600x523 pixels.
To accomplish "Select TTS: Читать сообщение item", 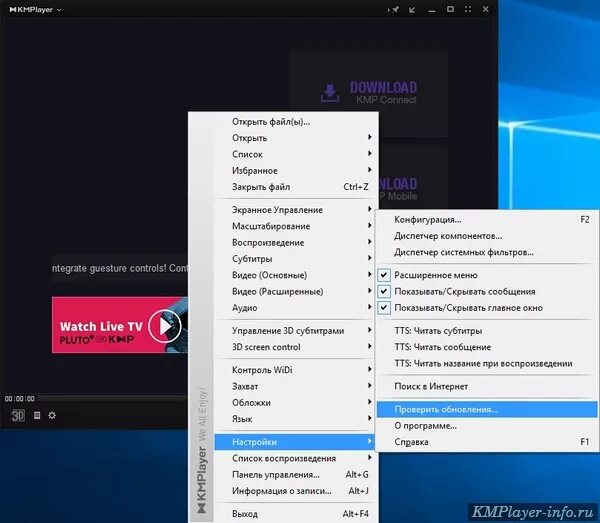I will point(487,347).
